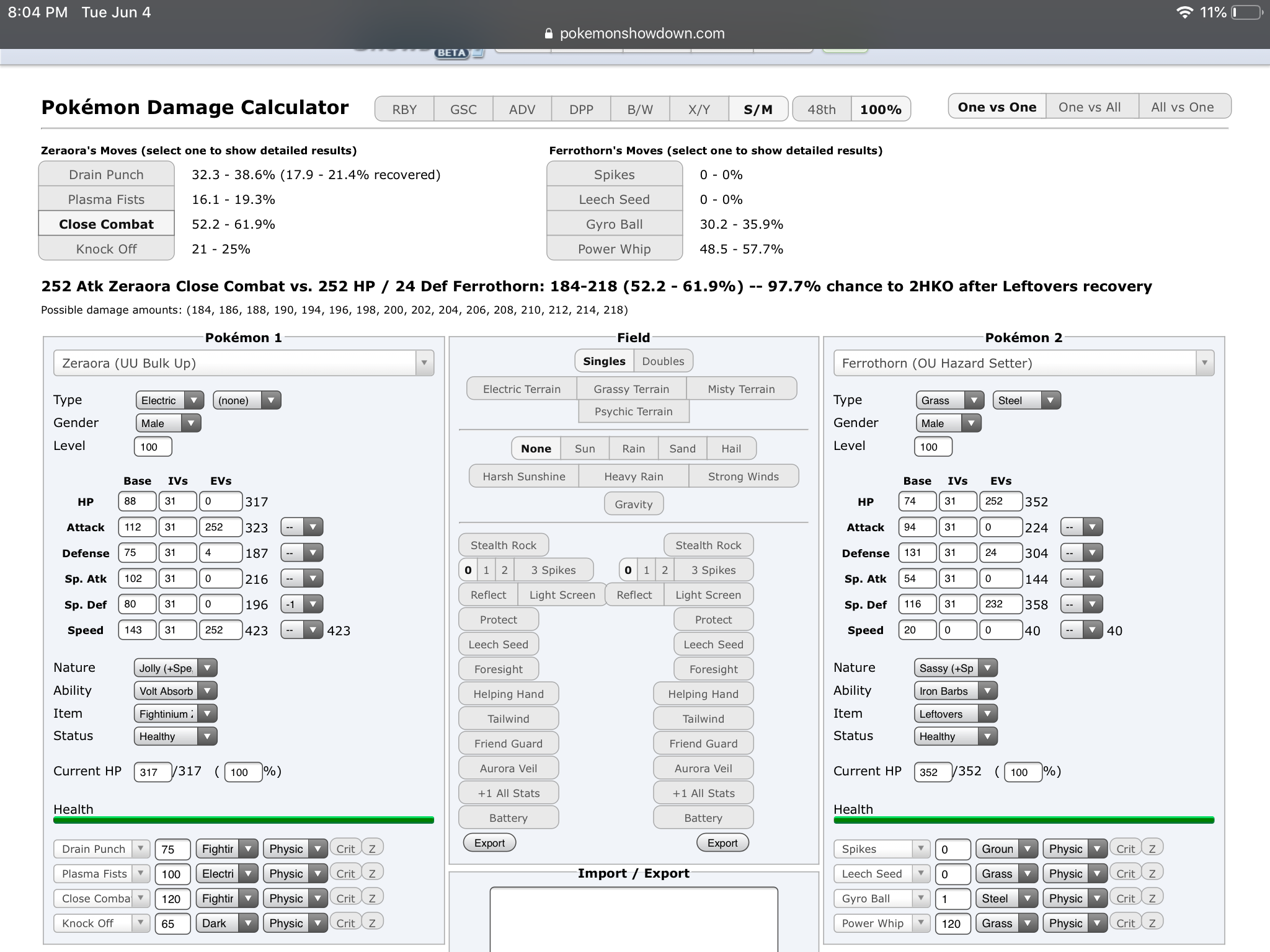Image resolution: width=1270 pixels, height=952 pixels.
Task: Open Drain Punch move selector
Action: (x=102, y=848)
